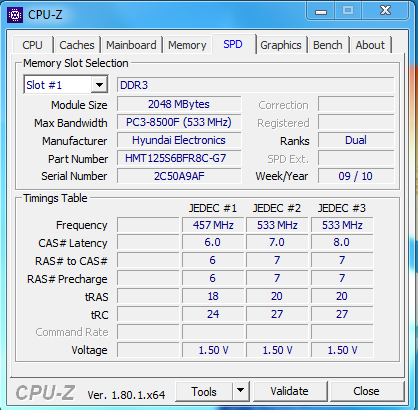The width and height of the screenshot is (418, 410).
Task: Click the JEDEC #2 column header
Action: tap(277, 208)
